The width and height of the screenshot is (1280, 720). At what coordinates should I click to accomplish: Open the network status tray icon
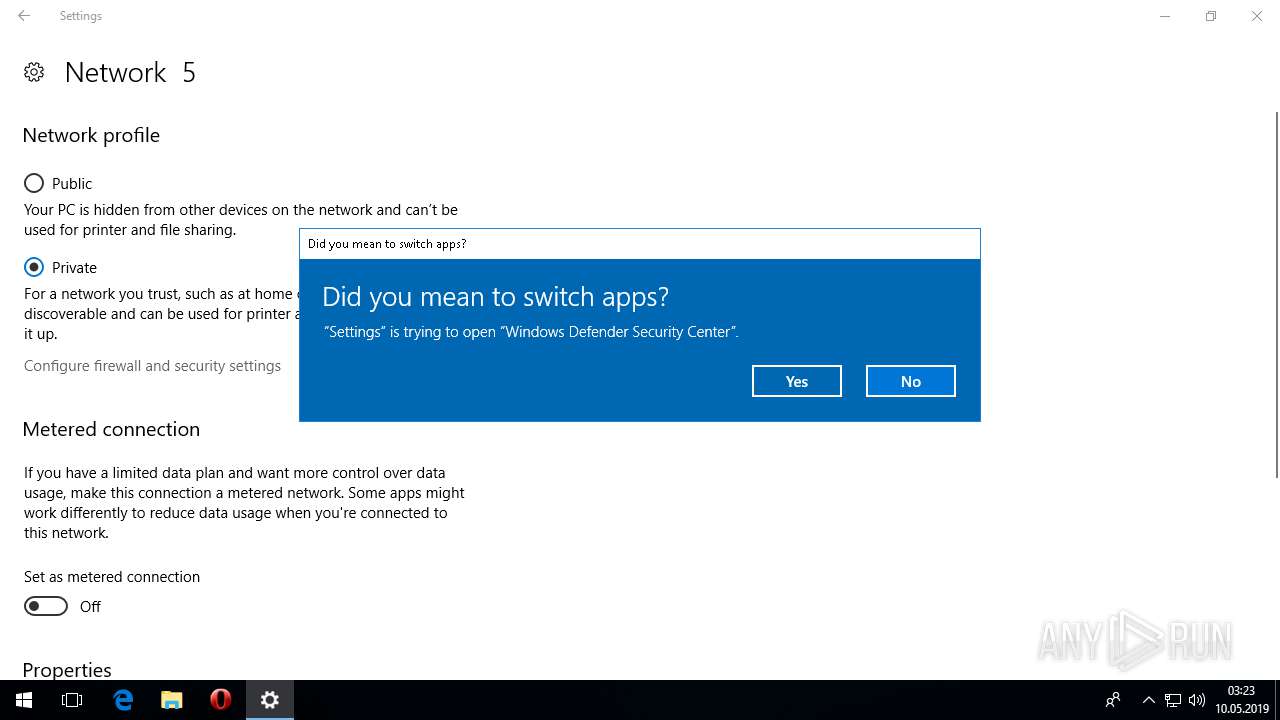(1173, 700)
